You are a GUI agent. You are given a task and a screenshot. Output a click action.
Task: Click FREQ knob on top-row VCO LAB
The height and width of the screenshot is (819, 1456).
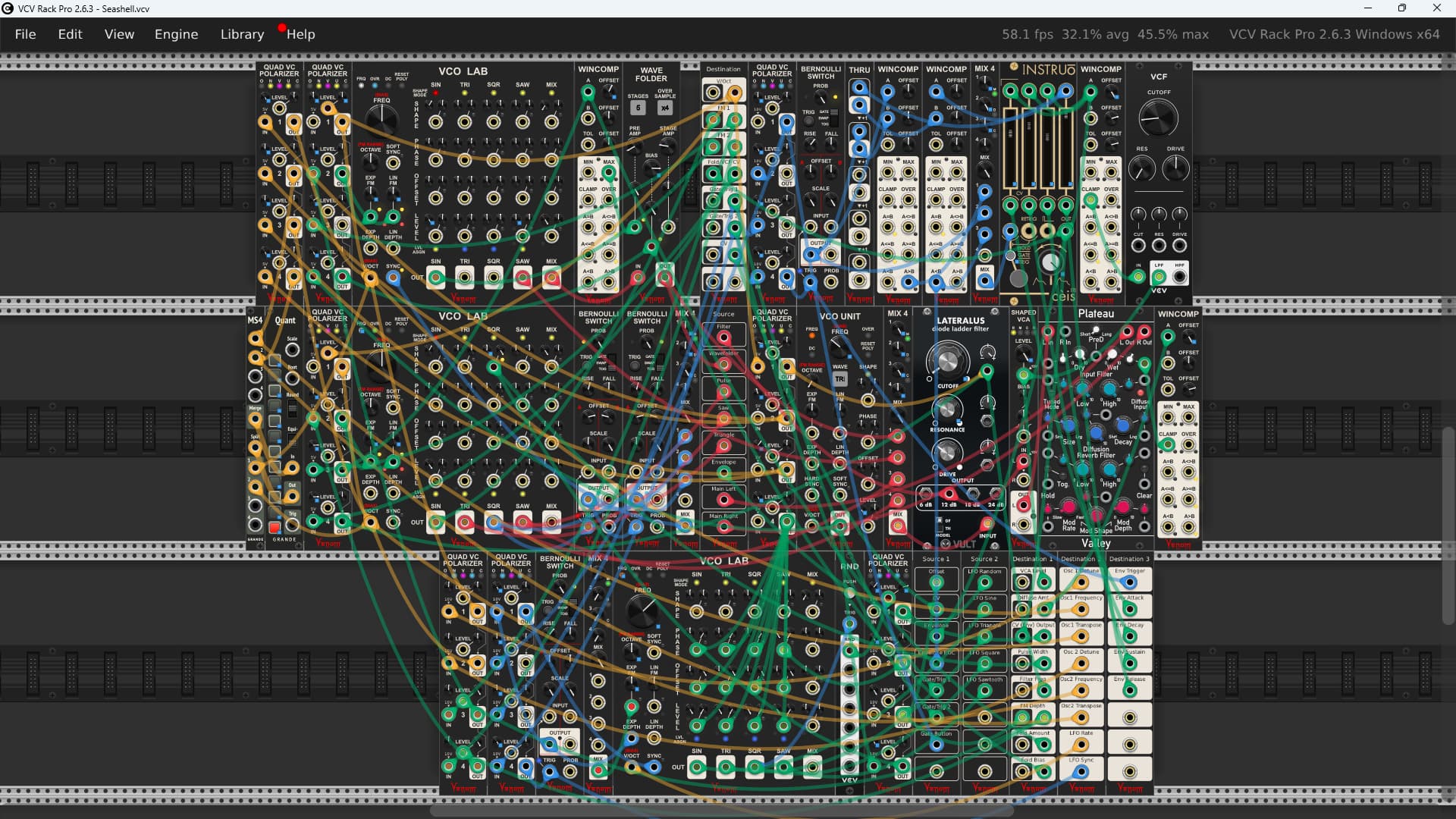(381, 120)
